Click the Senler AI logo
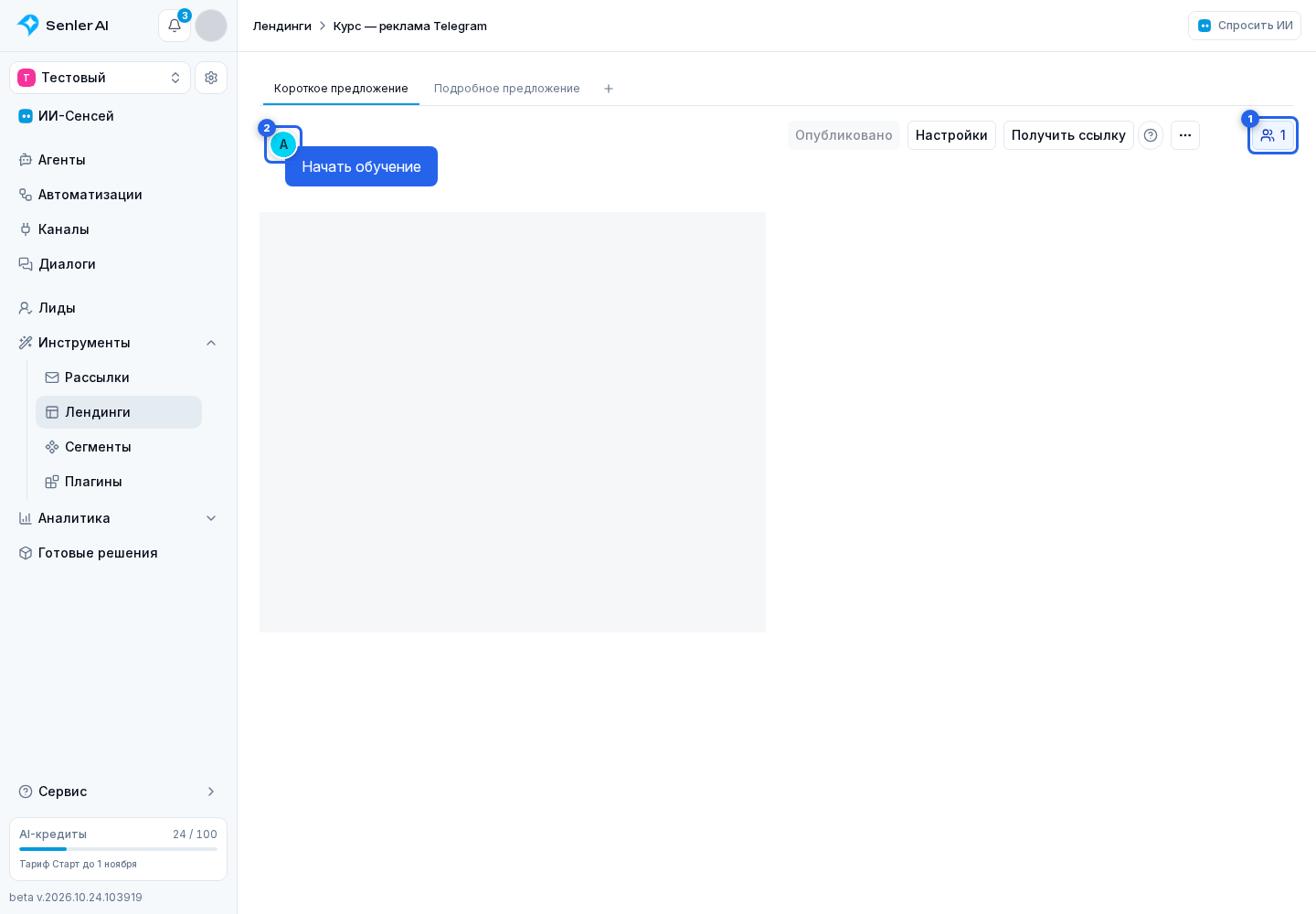This screenshot has height=914, width=1316. point(63,26)
